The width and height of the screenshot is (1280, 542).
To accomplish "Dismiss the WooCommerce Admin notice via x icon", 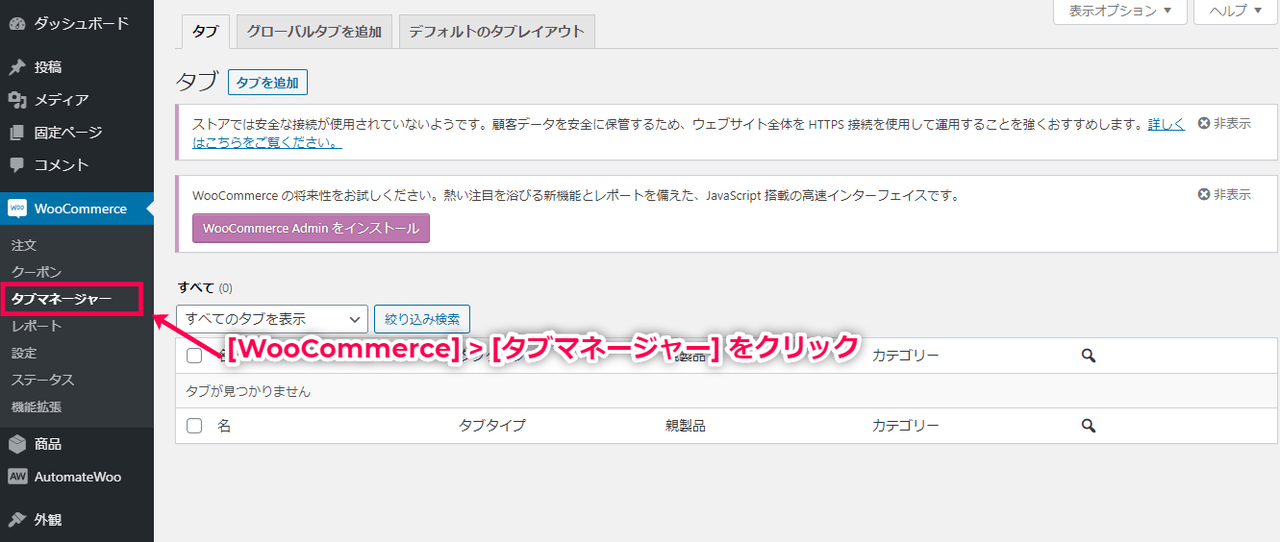I will pyautogui.click(x=1204, y=194).
